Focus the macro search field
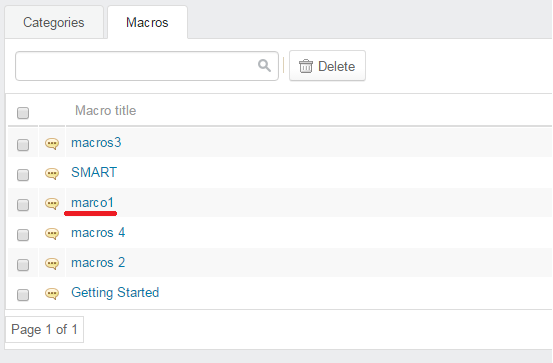 tap(147, 66)
